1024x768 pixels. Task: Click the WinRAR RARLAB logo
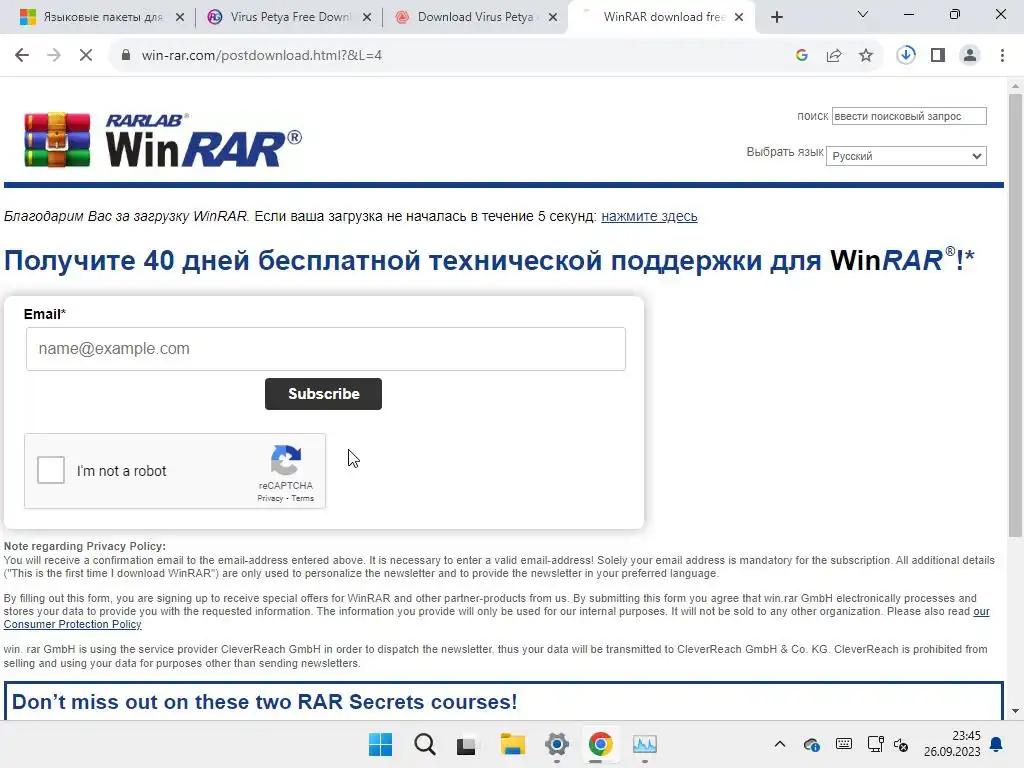[163, 139]
